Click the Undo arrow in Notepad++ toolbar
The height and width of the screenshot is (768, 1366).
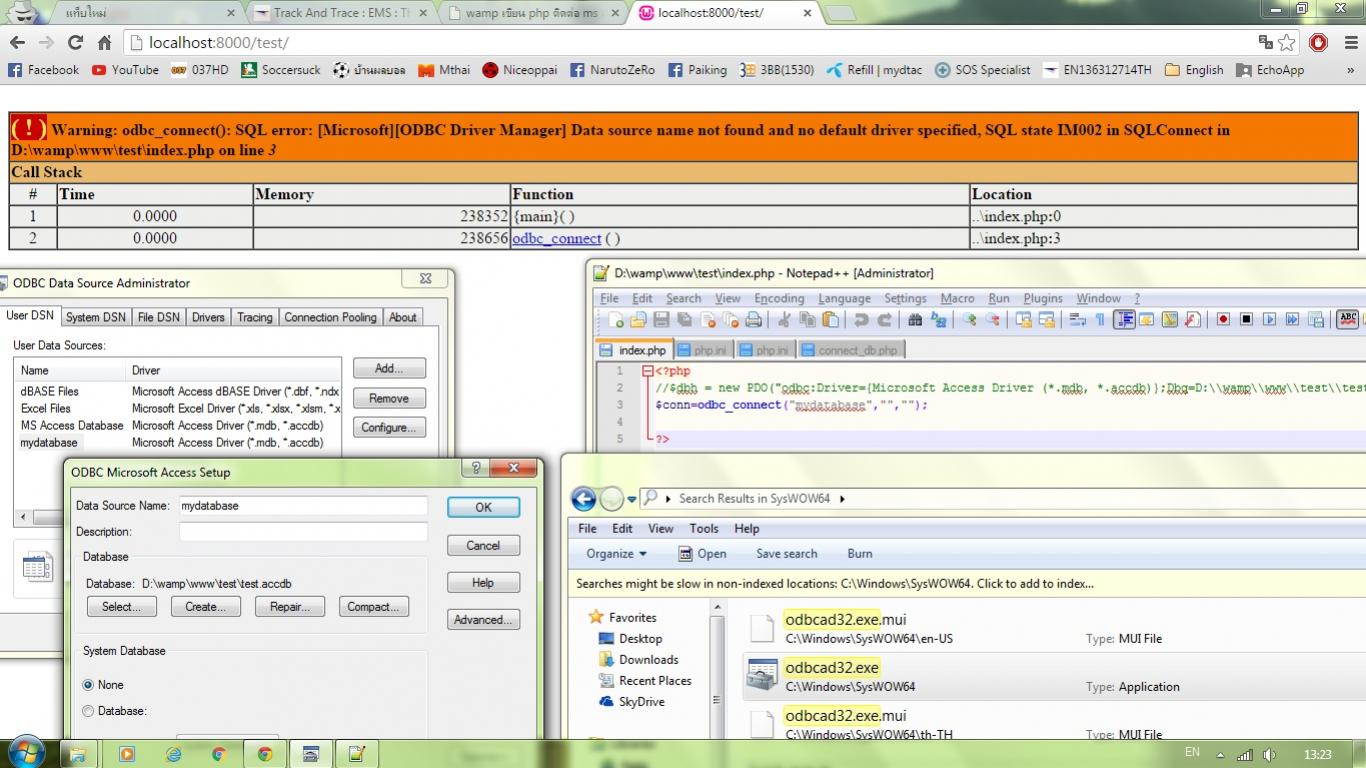(x=862, y=320)
